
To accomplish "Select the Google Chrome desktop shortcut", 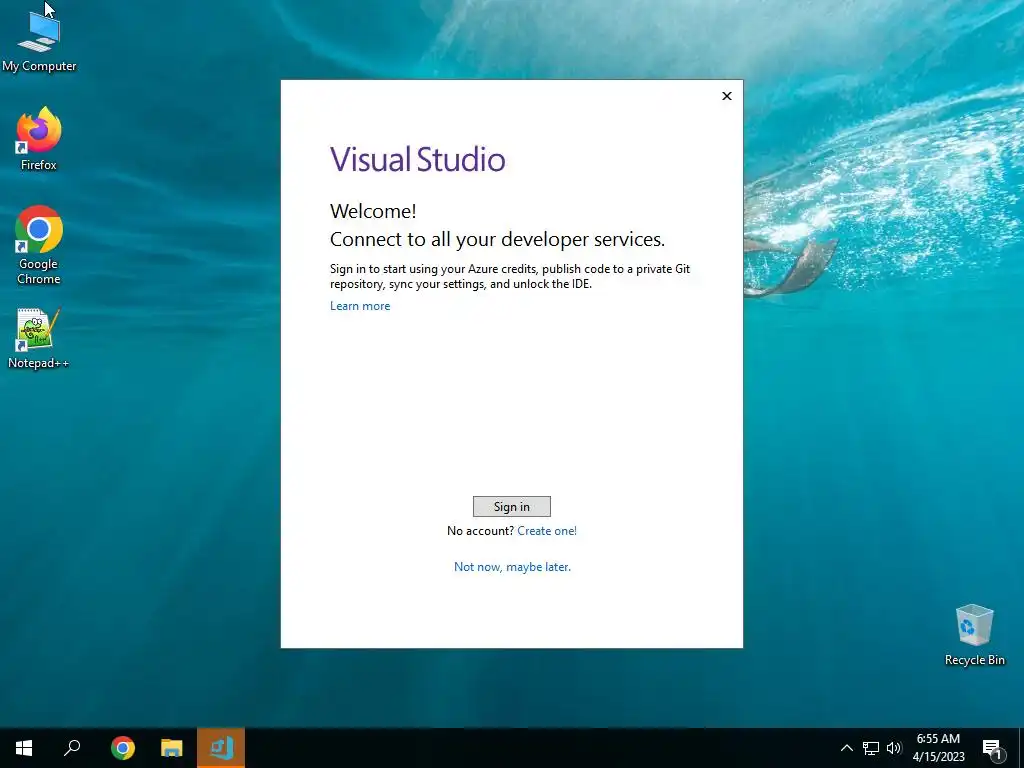I will [39, 245].
